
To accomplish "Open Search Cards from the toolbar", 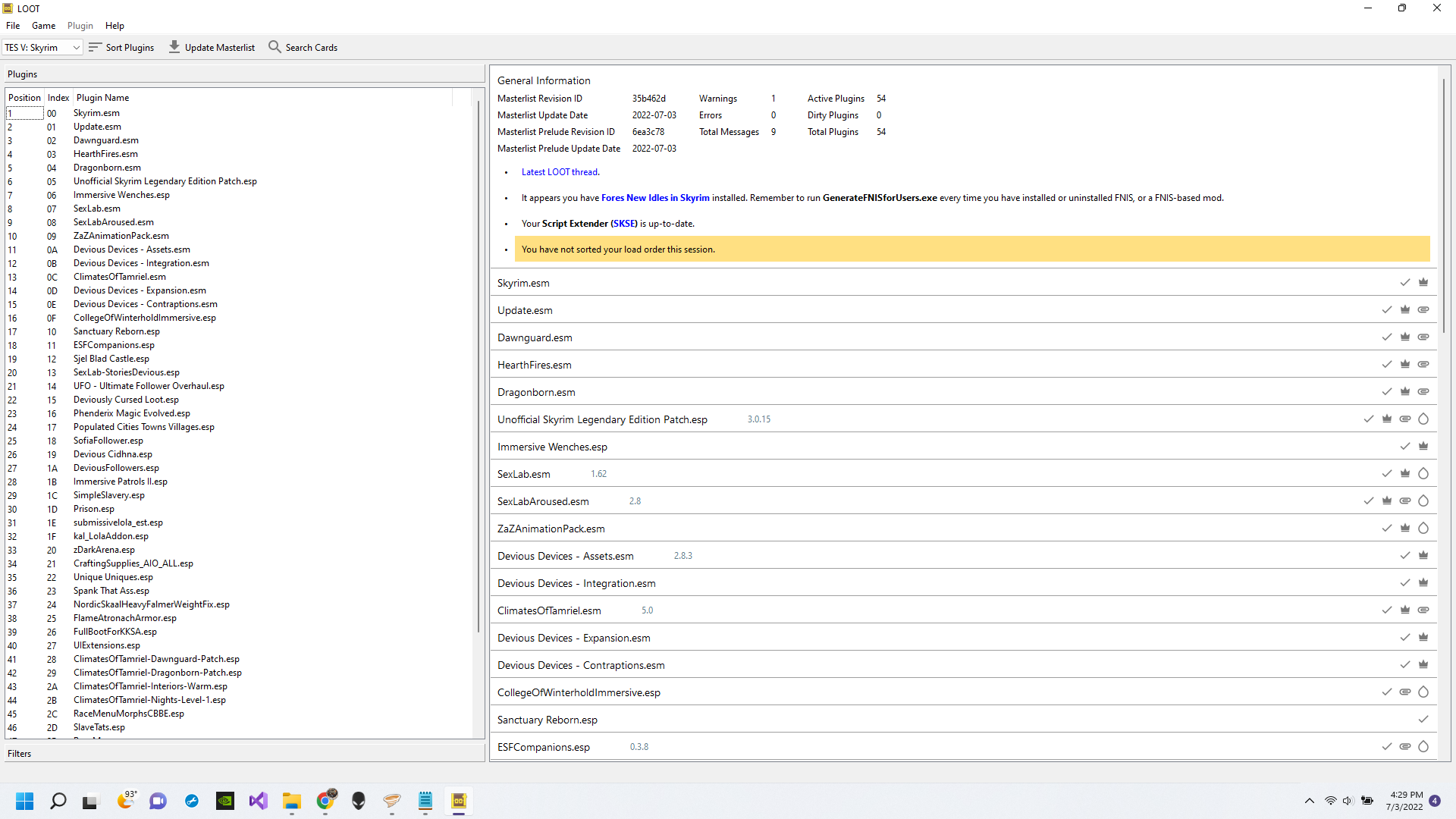I will tap(303, 47).
